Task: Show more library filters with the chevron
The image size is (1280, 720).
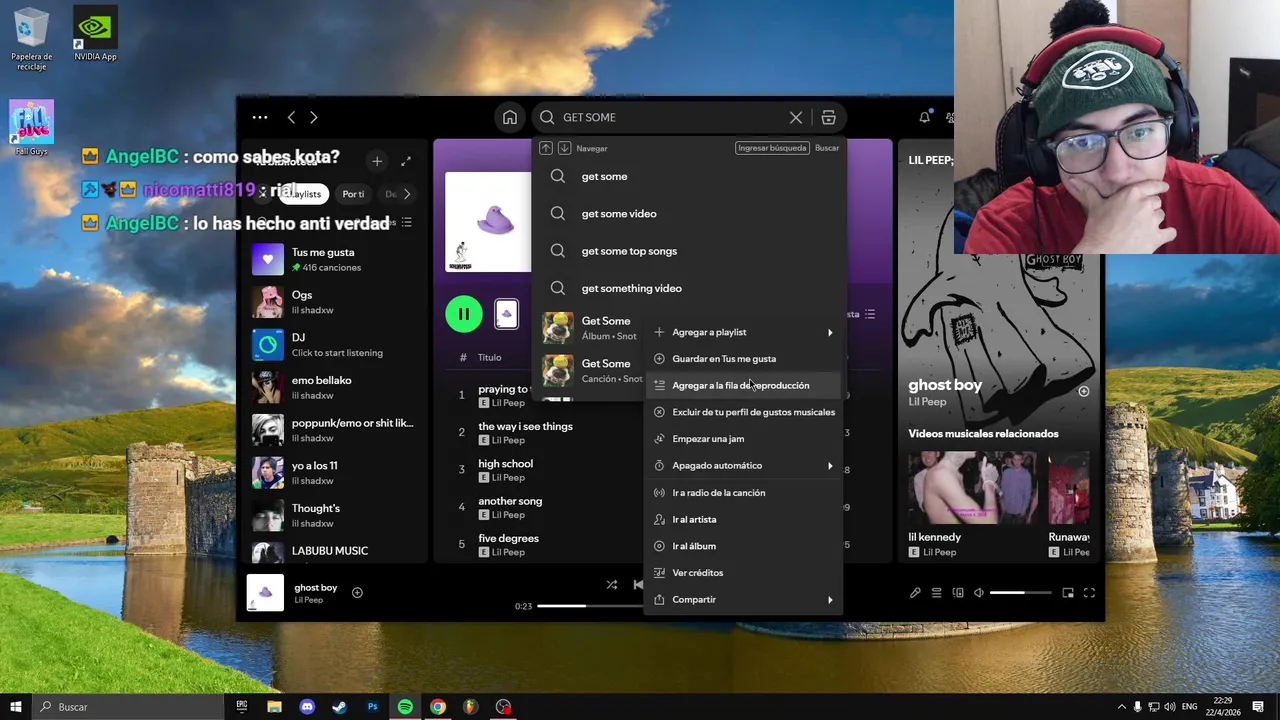Action: click(406, 194)
